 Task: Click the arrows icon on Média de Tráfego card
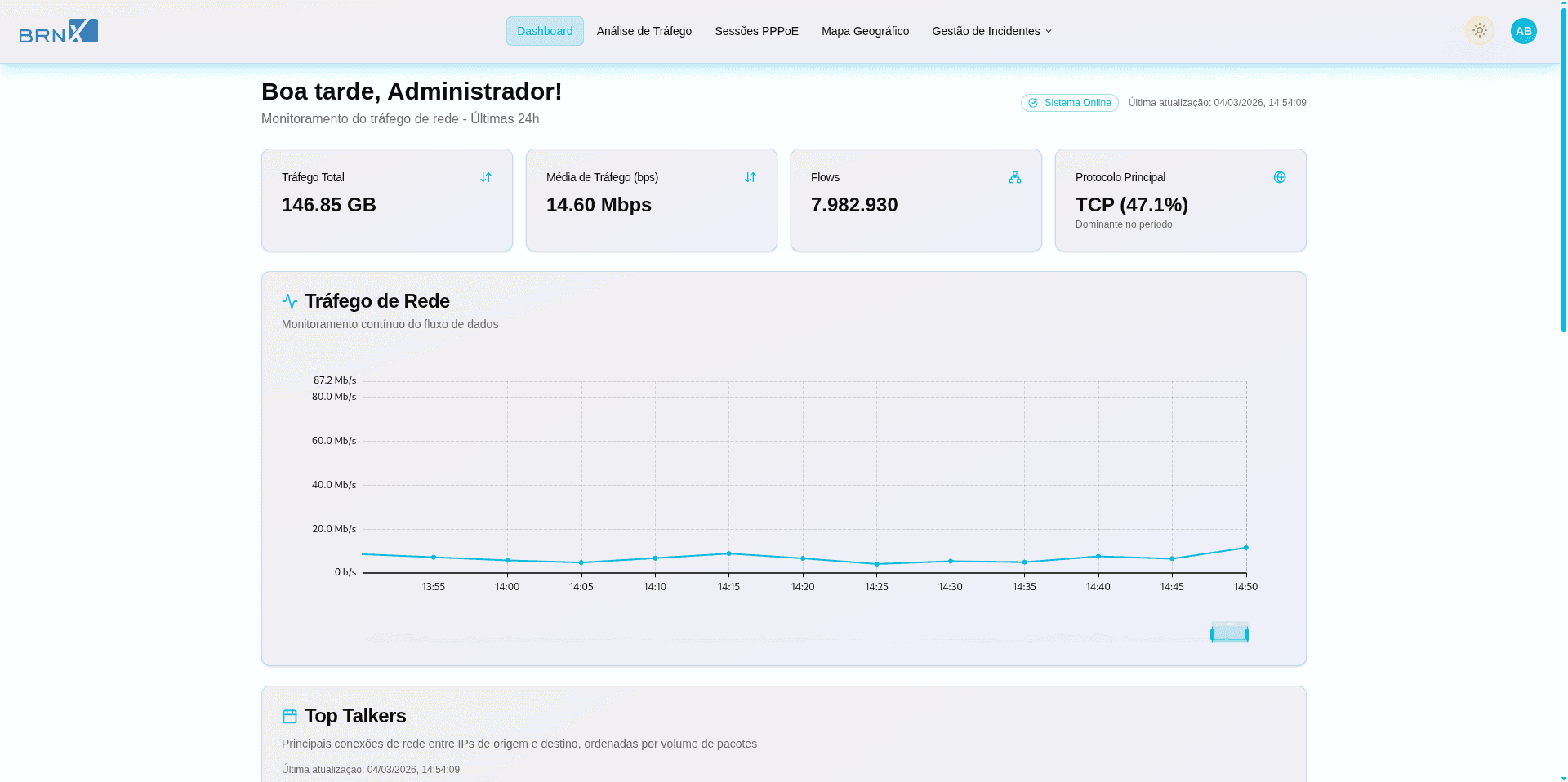coord(751,177)
